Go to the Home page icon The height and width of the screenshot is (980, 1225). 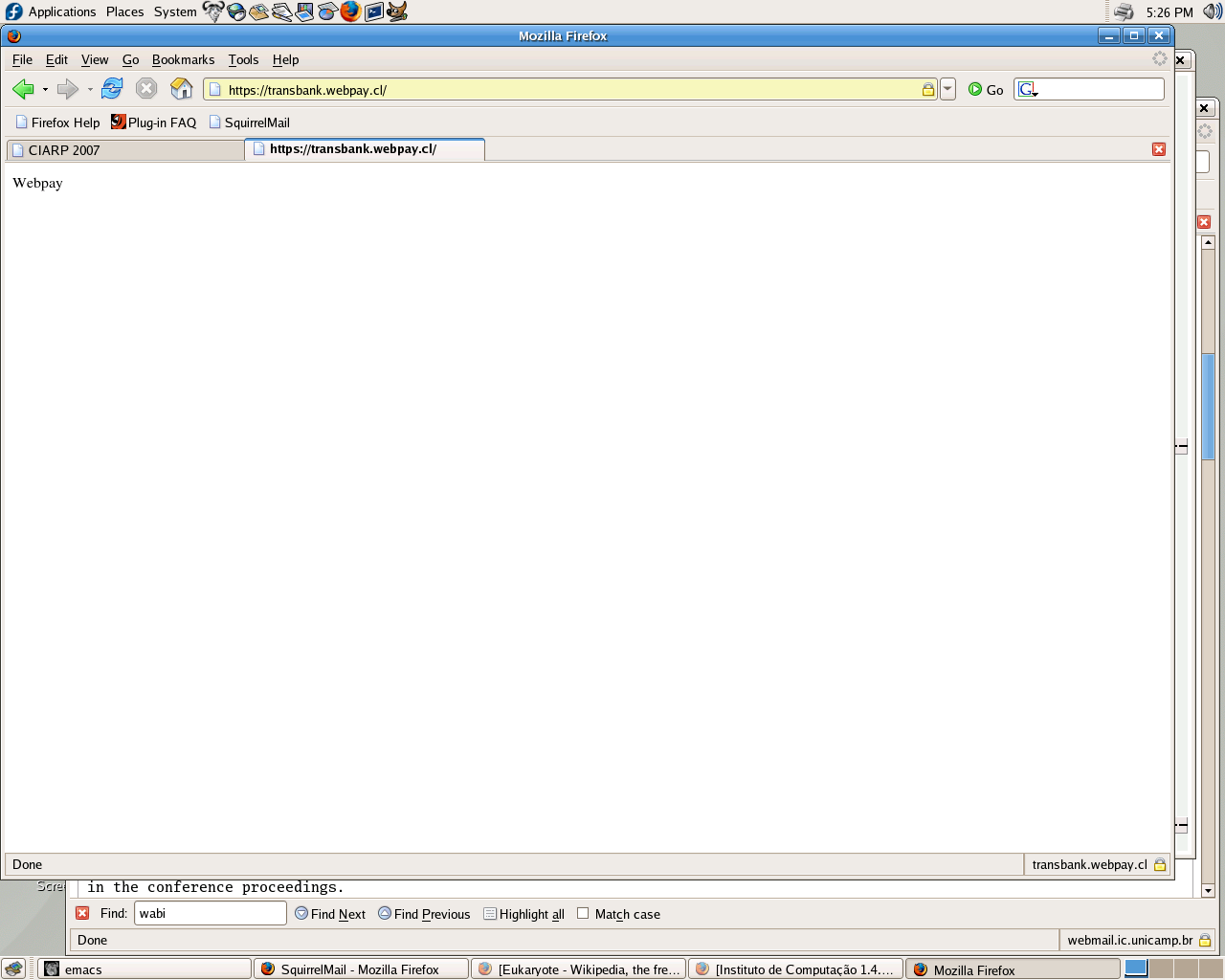pyautogui.click(x=181, y=89)
